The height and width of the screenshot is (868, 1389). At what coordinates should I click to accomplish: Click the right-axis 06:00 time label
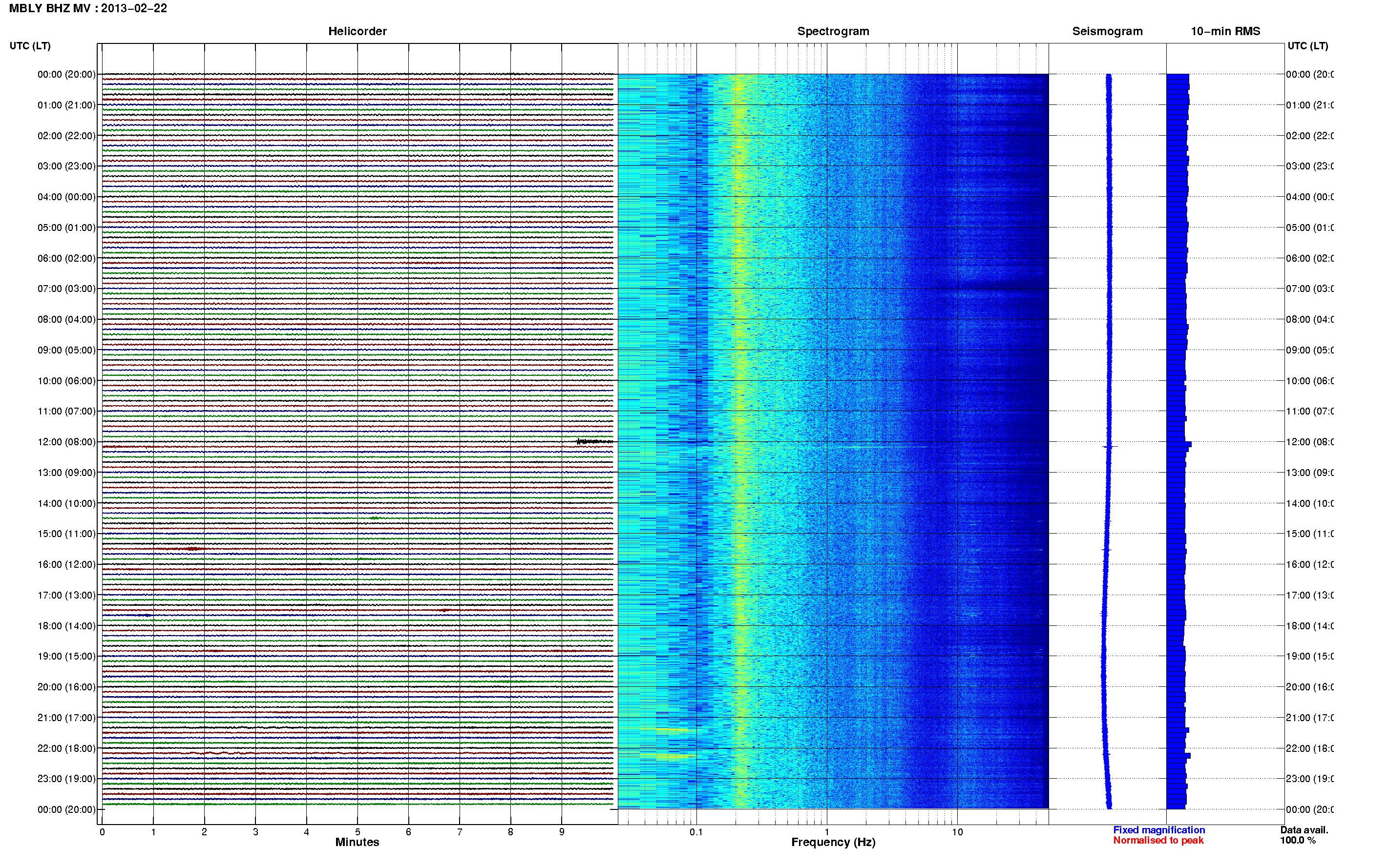(1310, 258)
